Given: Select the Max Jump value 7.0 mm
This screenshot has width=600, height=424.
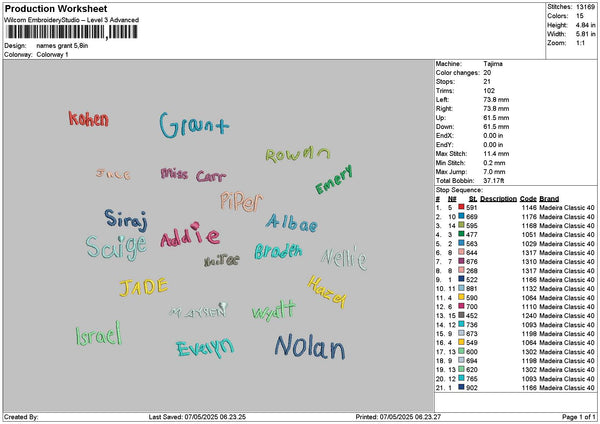Looking at the screenshot, I should pyautogui.click(x=494, y=171).
